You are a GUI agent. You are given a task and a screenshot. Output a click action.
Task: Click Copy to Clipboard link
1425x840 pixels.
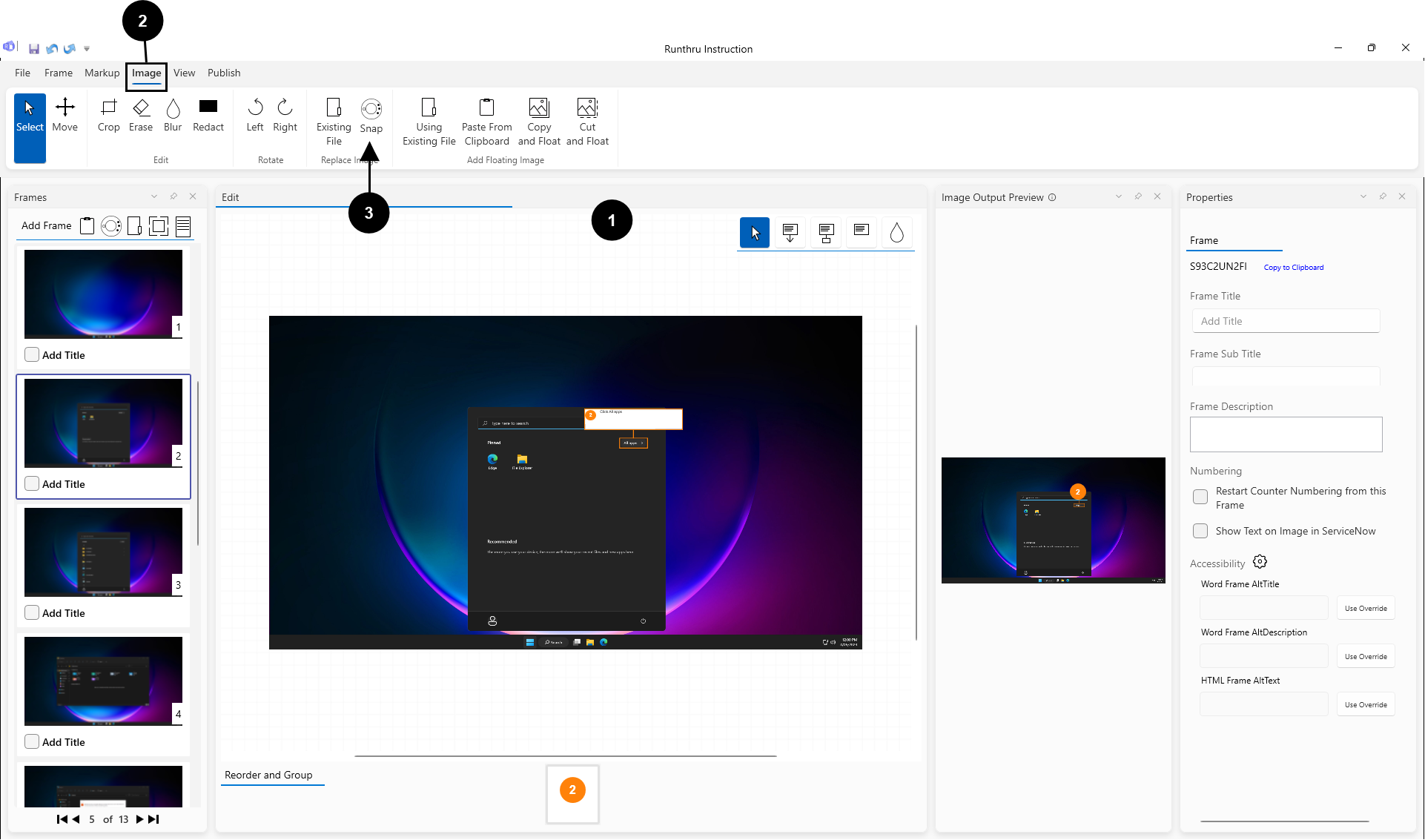pyautogui.click(x=1294, y=267)
